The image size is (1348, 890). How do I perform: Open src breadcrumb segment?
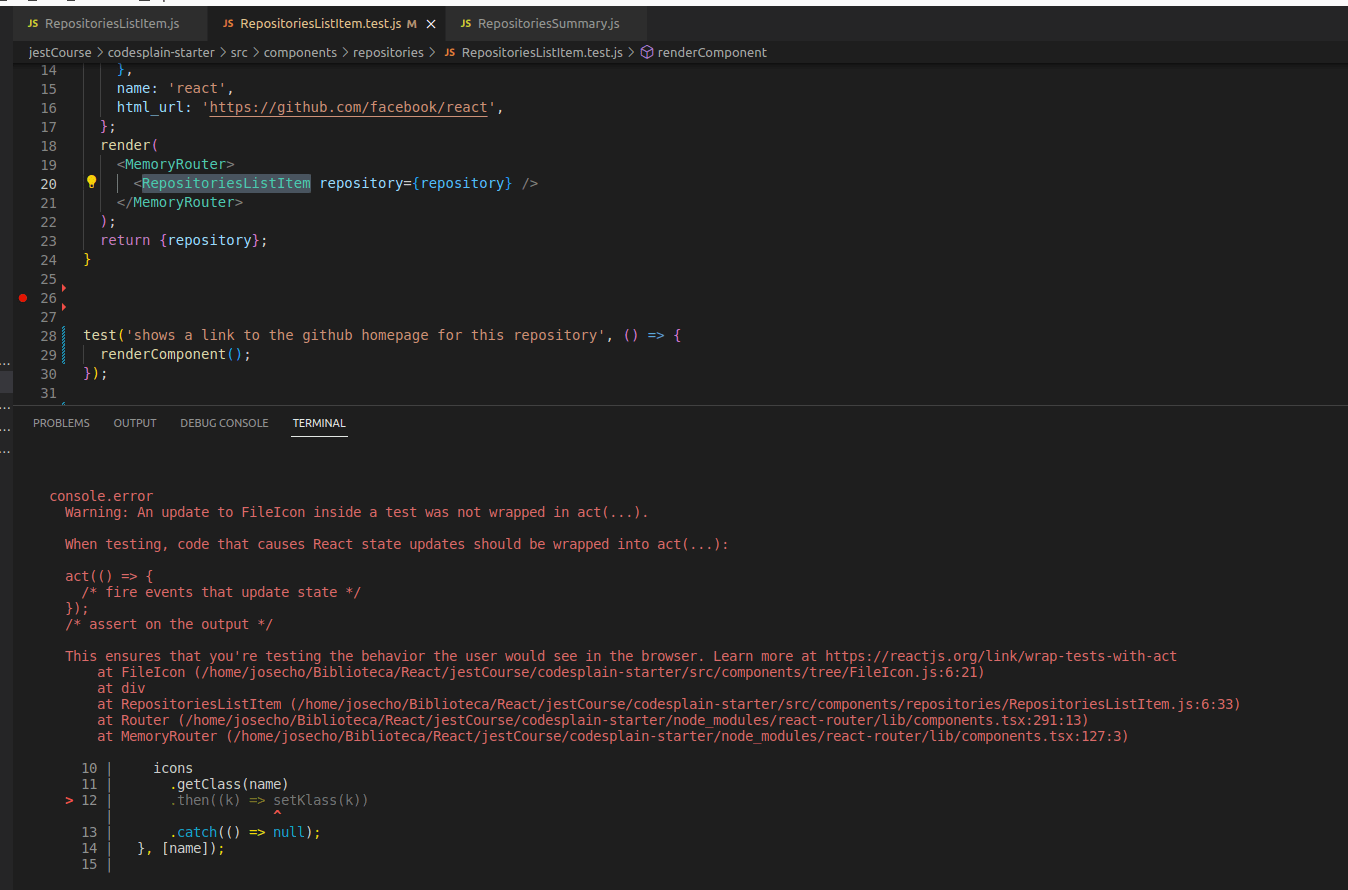coord(239,52)
